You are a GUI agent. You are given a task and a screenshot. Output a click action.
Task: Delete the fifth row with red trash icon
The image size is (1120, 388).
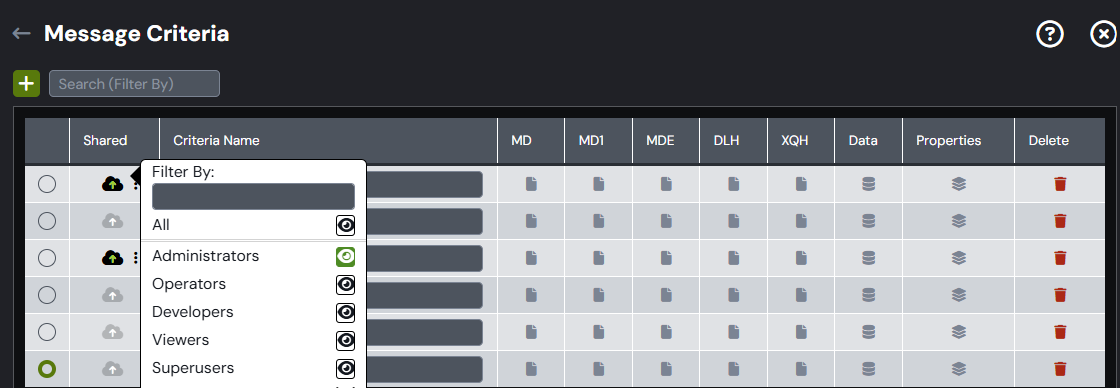[x=1061, y=332]
